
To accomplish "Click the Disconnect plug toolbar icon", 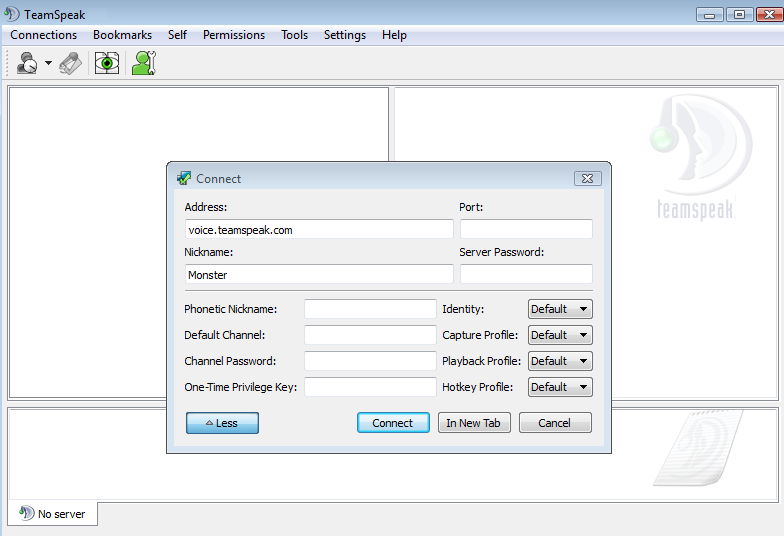I will (x=70, y=63).
